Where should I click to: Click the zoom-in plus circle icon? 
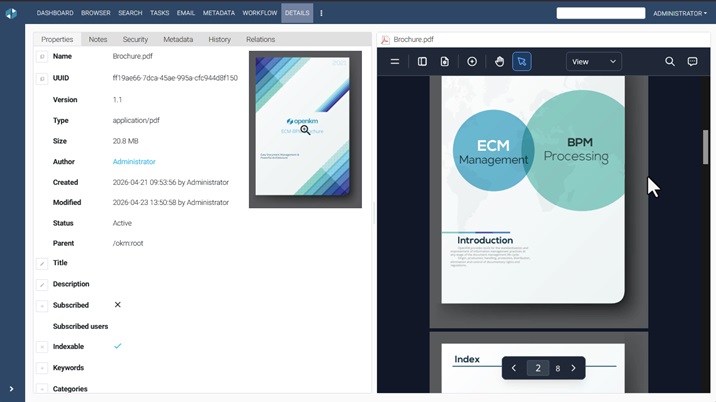pyautogui.click(x=472, y=61)
